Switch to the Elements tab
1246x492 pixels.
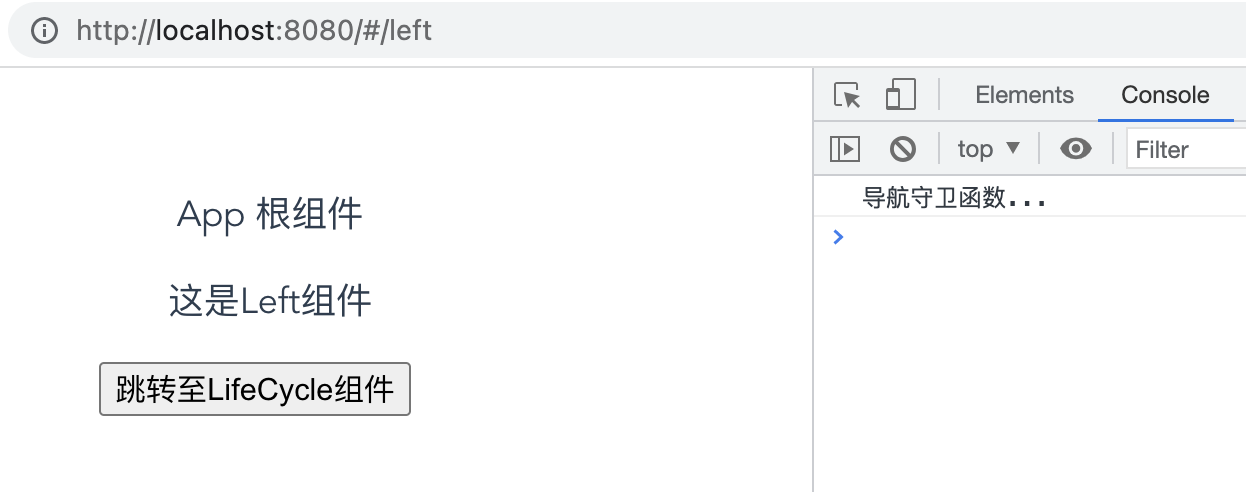[1024, 95]
